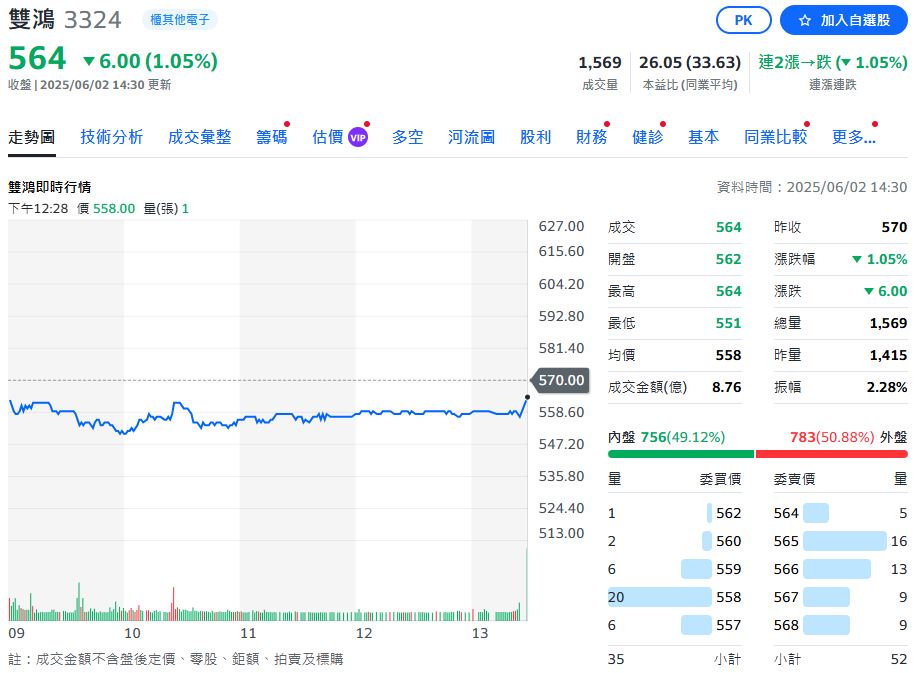Click the 委賣價 column header

tap(794, 480)
